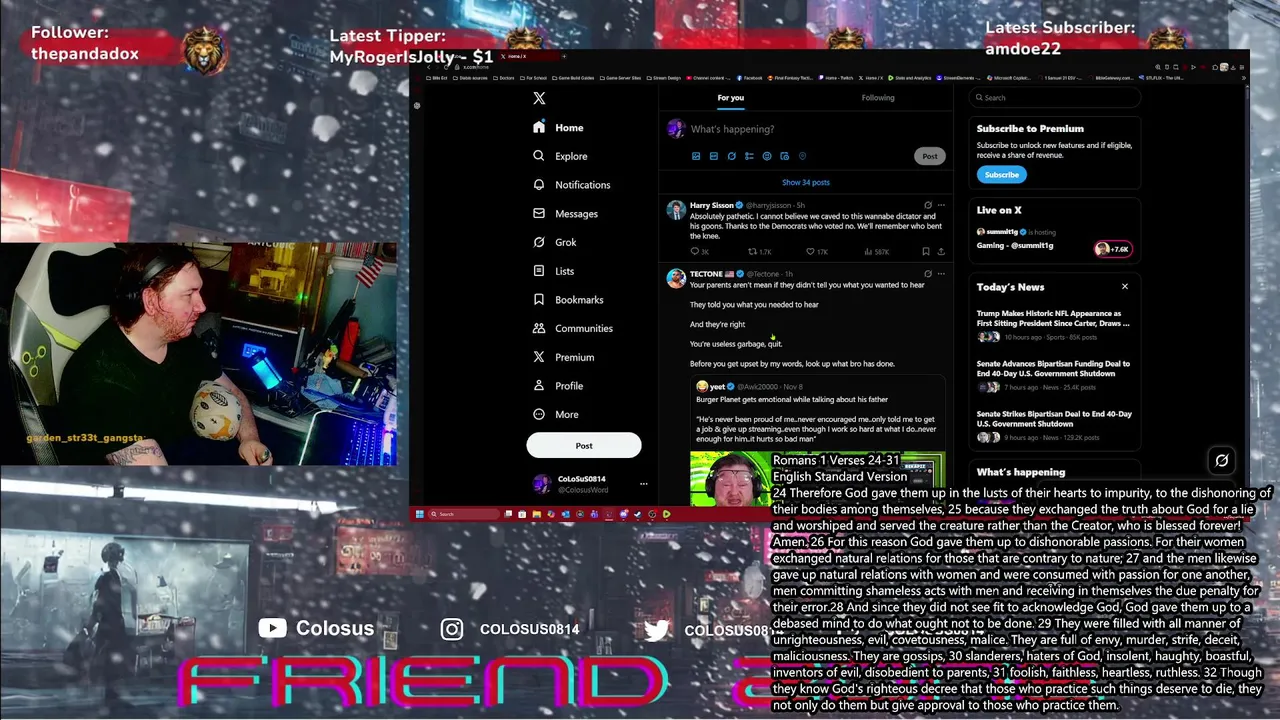Image resolution: width=1280 pixels, height=720 pixels.
Task: Ask Grok about Harry Sisson's post
Action: 927,205
